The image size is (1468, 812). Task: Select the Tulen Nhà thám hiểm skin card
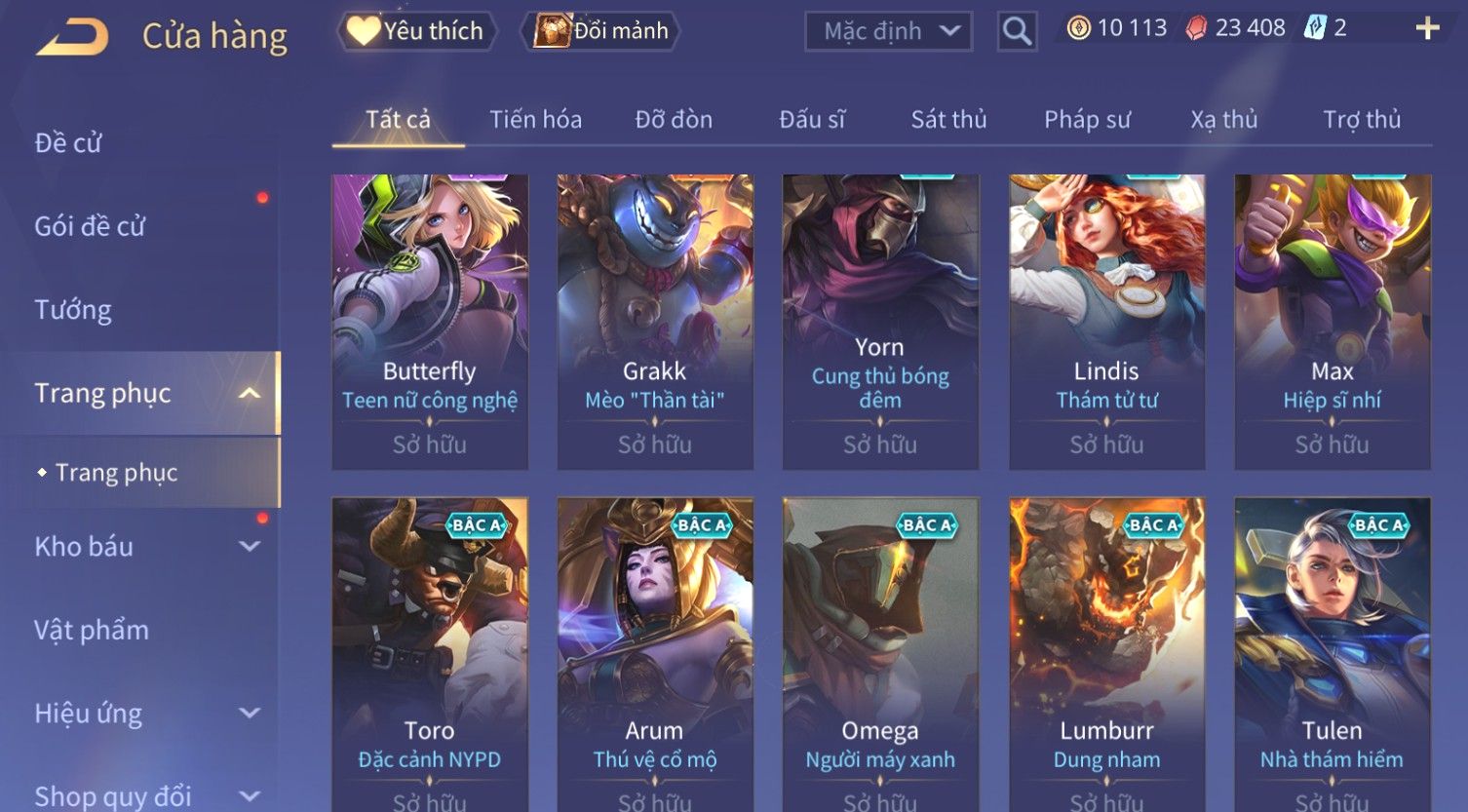click(1333, 654)
